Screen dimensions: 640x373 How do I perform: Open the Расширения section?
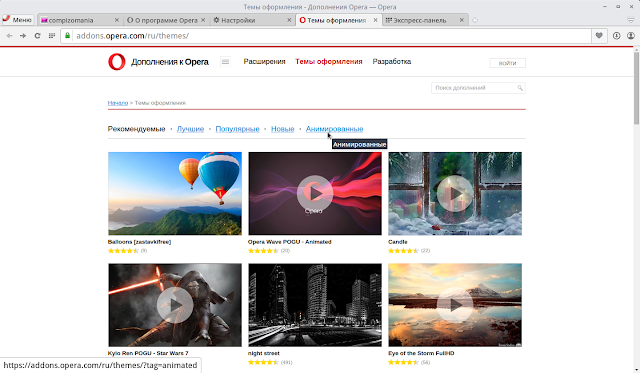click(x=264, y=62)
